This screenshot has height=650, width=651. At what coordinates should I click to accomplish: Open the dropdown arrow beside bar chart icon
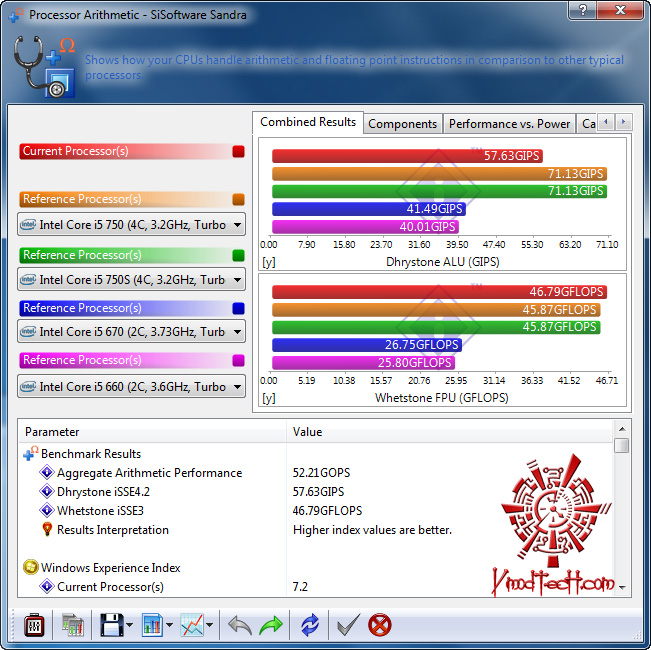[169, 625]
